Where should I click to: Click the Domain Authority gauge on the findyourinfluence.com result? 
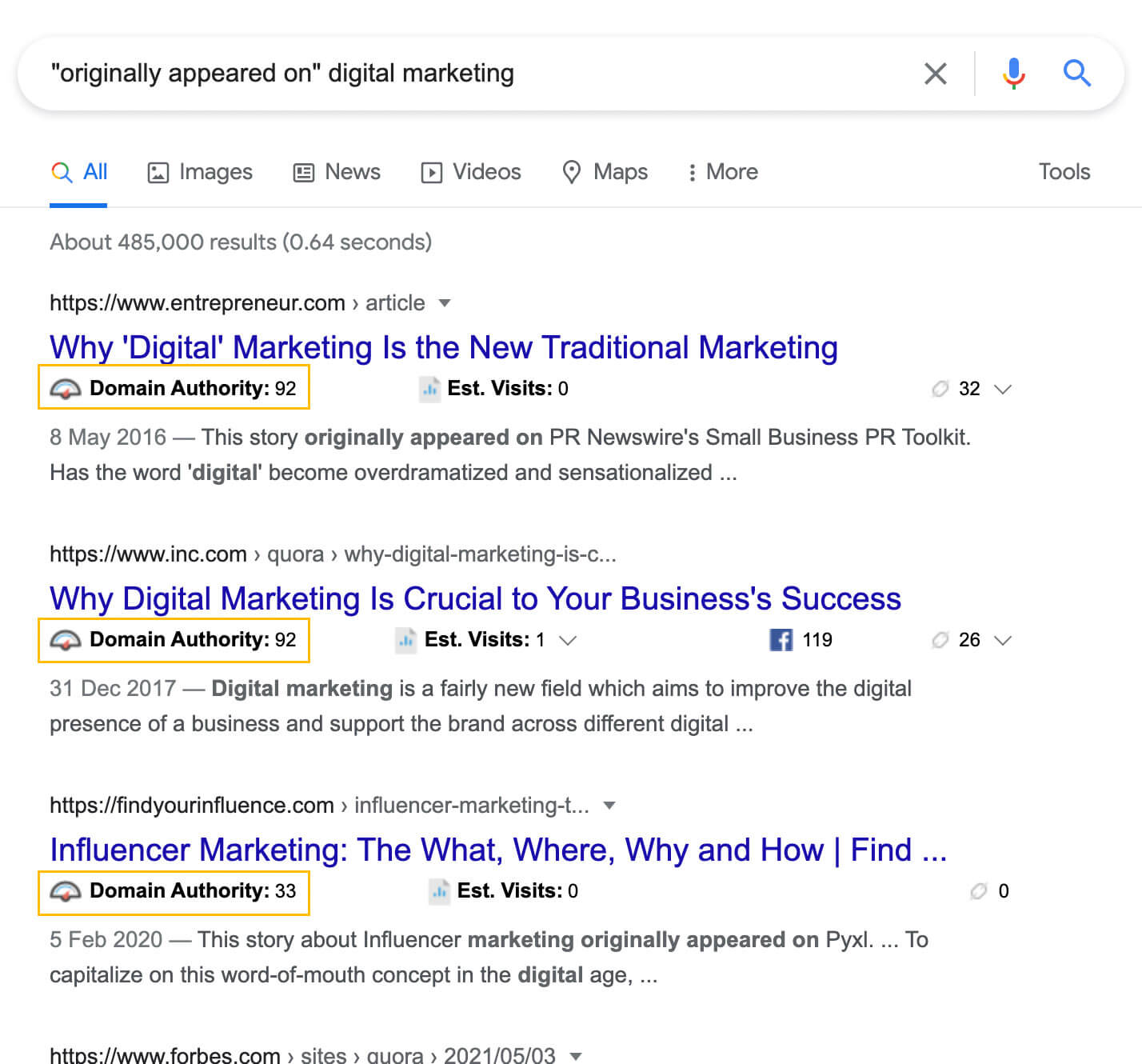point(67,890)
